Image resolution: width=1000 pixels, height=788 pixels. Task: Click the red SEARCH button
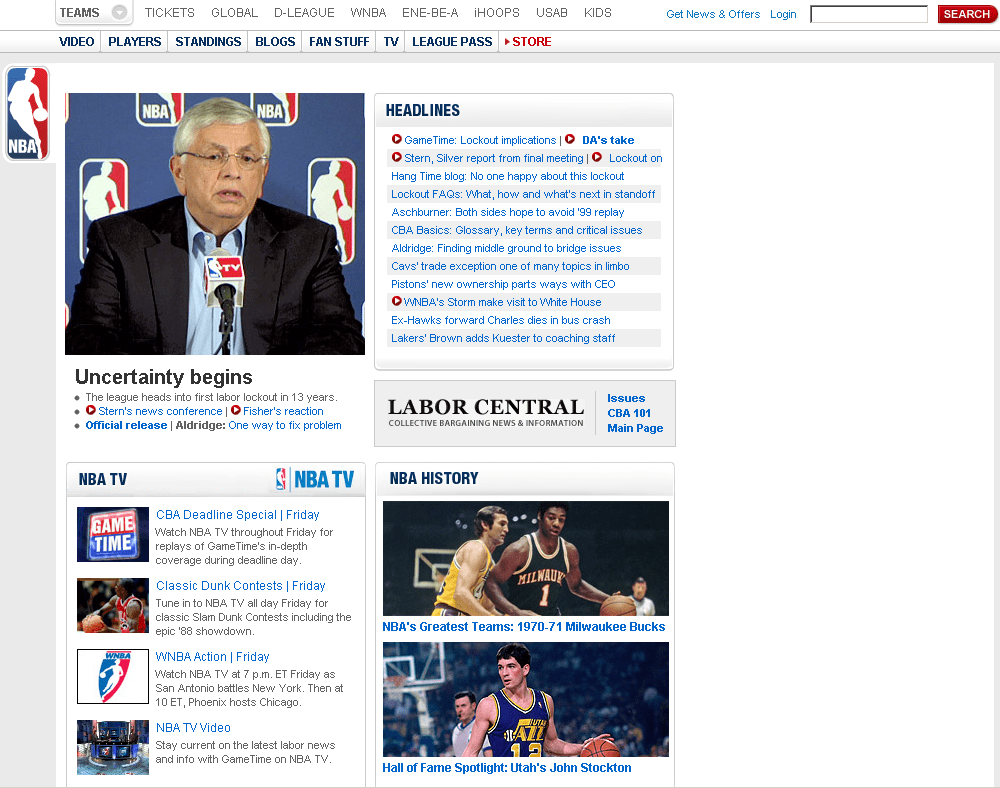(x=966, y=14)
